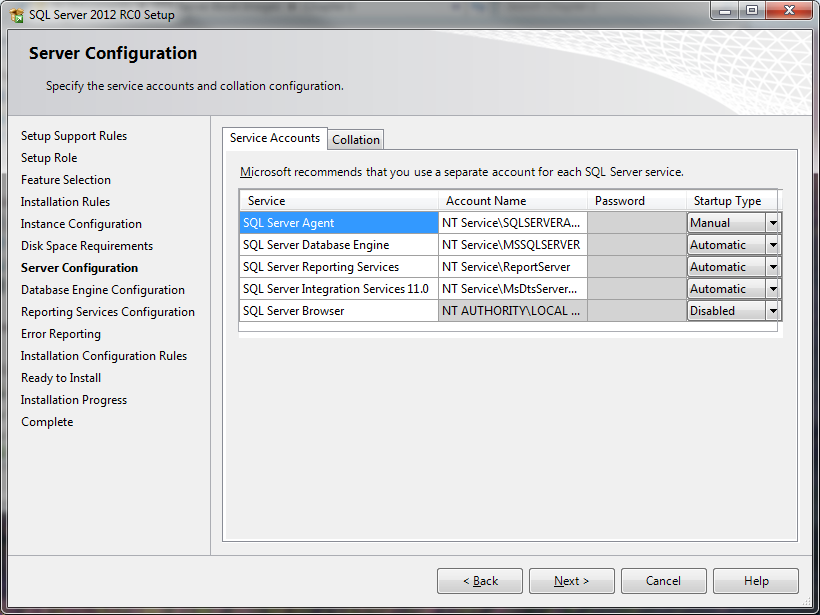Click the Password column header
The width and height of the screenshot is (820, 615).
point(637,201)
